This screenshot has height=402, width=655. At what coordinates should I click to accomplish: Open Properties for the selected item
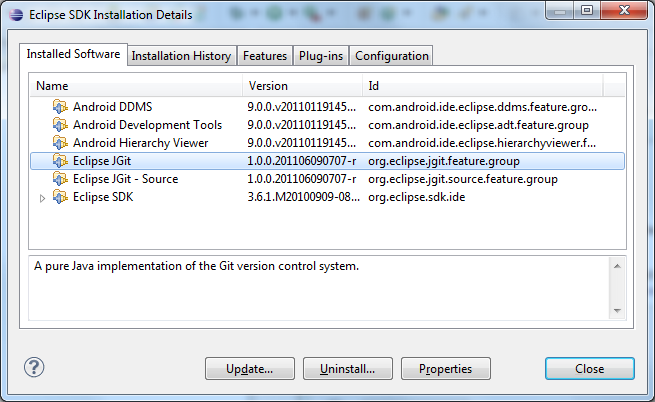[x=446, y=369]
